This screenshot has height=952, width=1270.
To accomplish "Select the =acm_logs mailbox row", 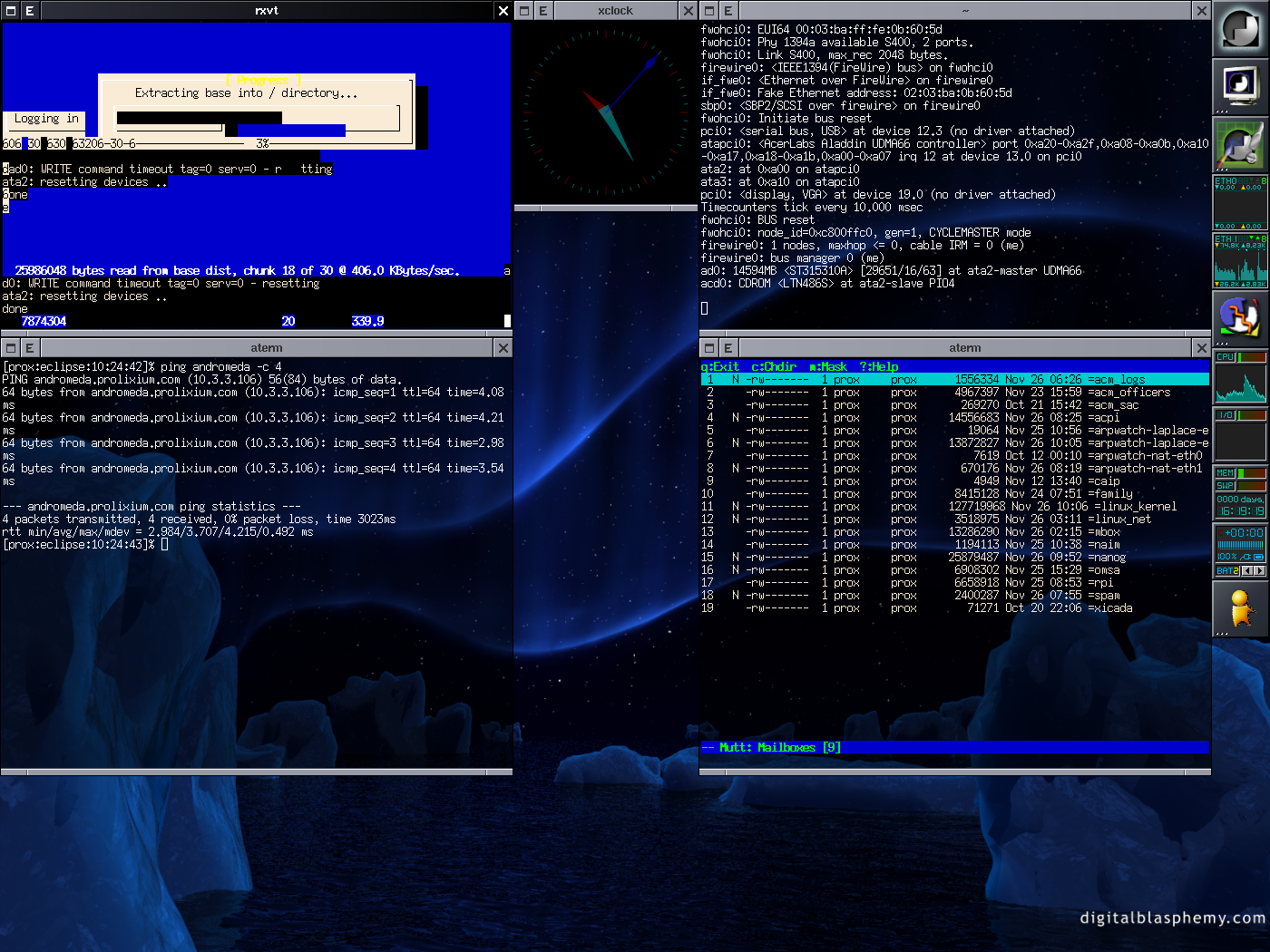I will coord(954,380).
